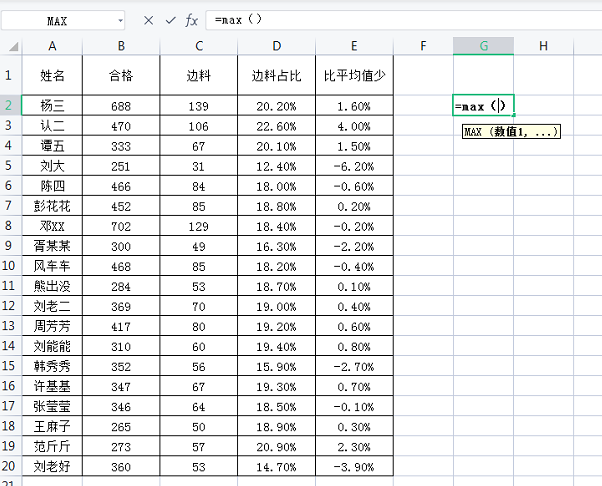Click cell with value 139
The image size is (602, 486).
click(x=199, y=106)
